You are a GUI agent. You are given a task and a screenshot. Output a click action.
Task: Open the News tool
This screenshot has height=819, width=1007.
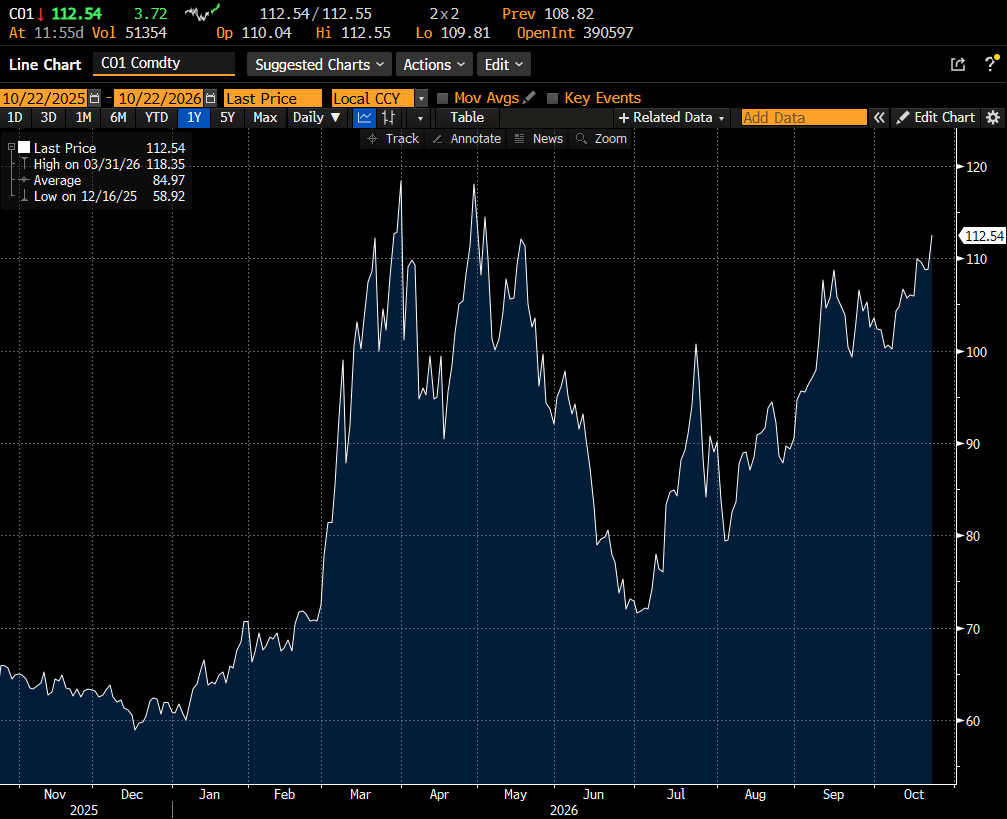tap(538, 139)
